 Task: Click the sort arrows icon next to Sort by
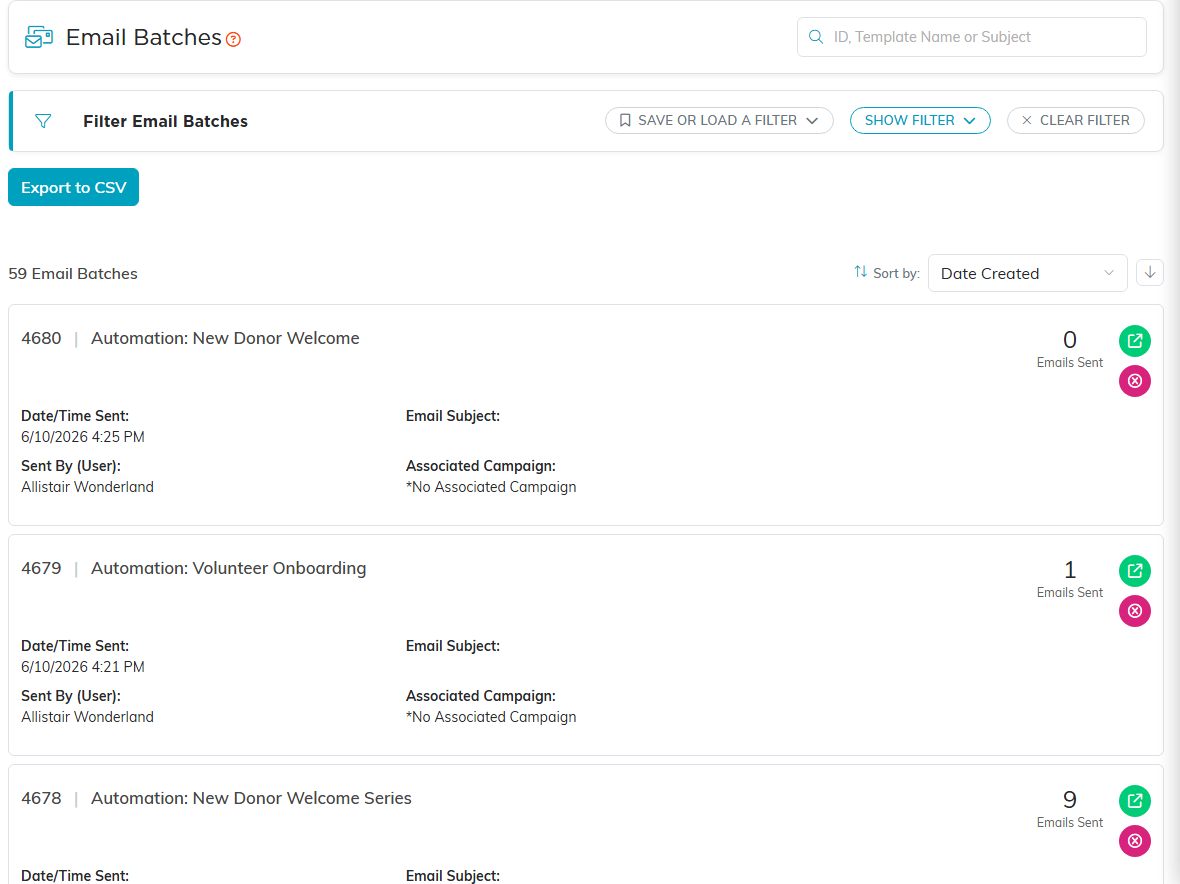861,272
